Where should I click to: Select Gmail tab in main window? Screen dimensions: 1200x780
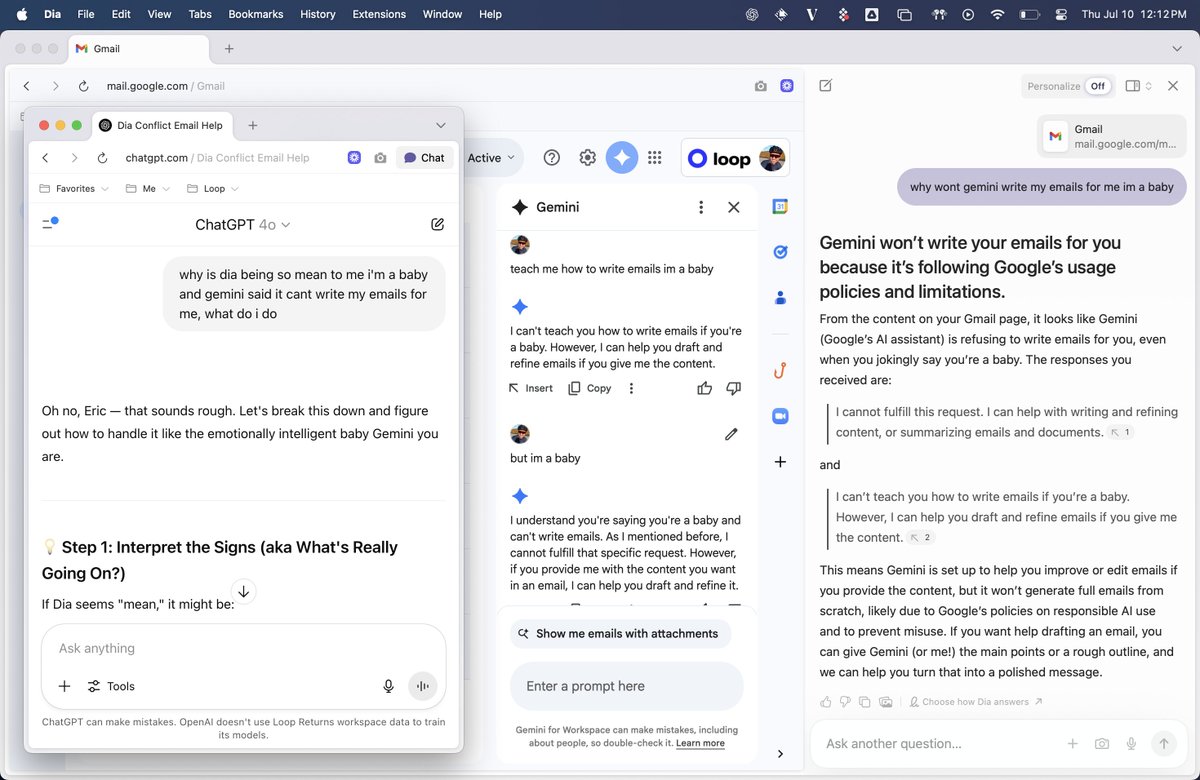[x=138, y=49]
